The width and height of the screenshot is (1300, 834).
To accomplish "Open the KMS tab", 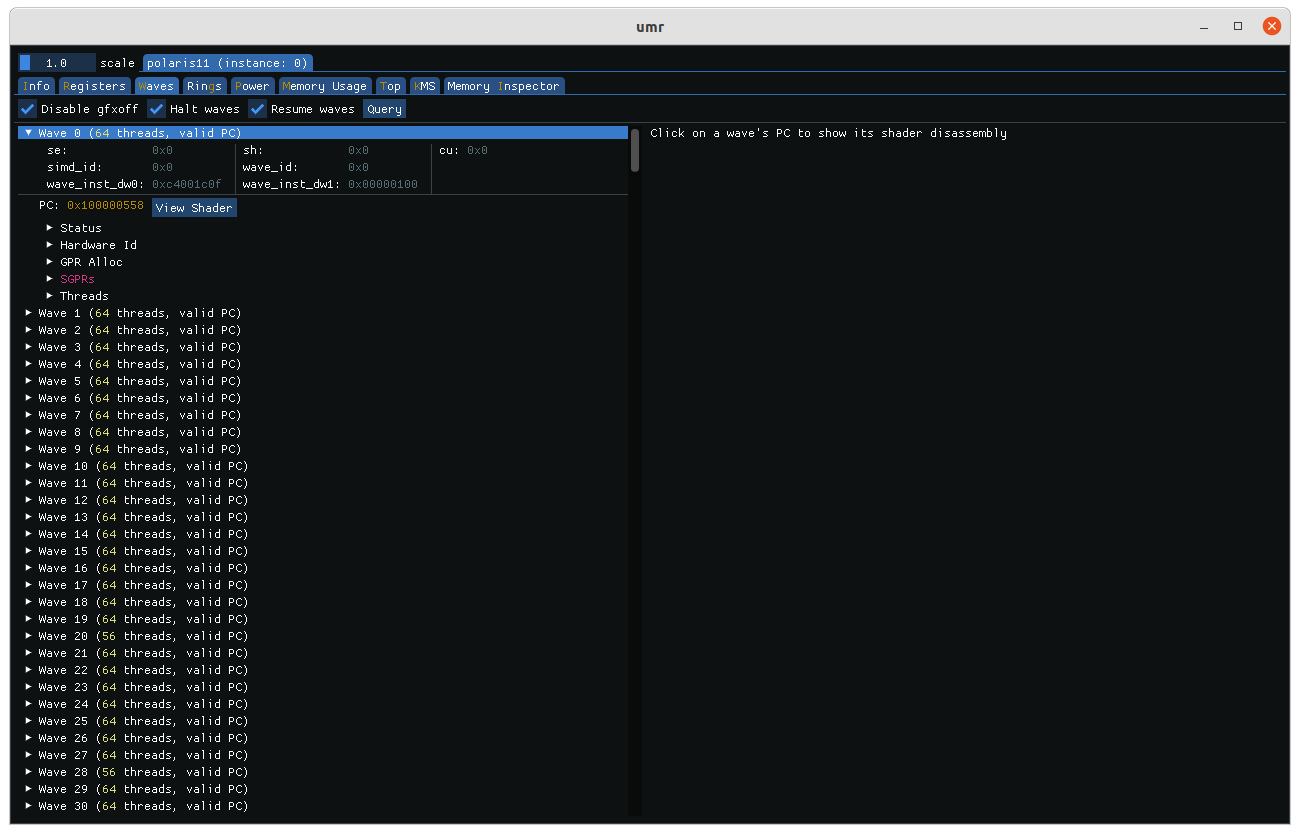I will tap(425, 86).
